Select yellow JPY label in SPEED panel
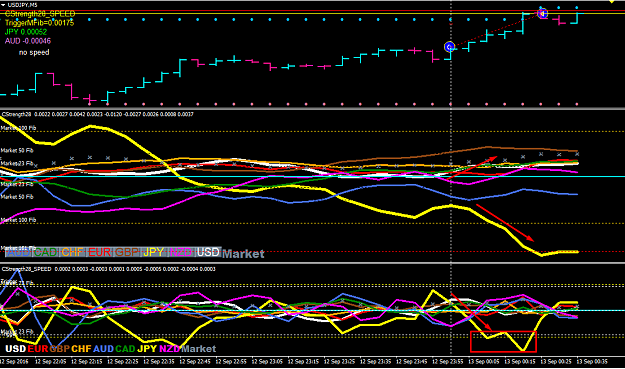Image resolution: width=625 pixels, height=369 pixels. 147,349
